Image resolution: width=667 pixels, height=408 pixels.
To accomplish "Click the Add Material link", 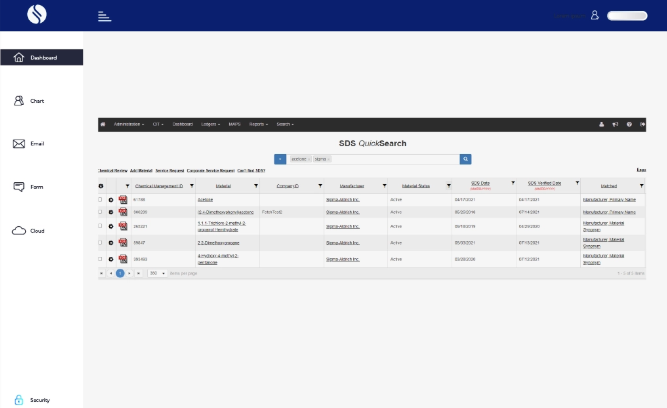I will pos(141,171).
